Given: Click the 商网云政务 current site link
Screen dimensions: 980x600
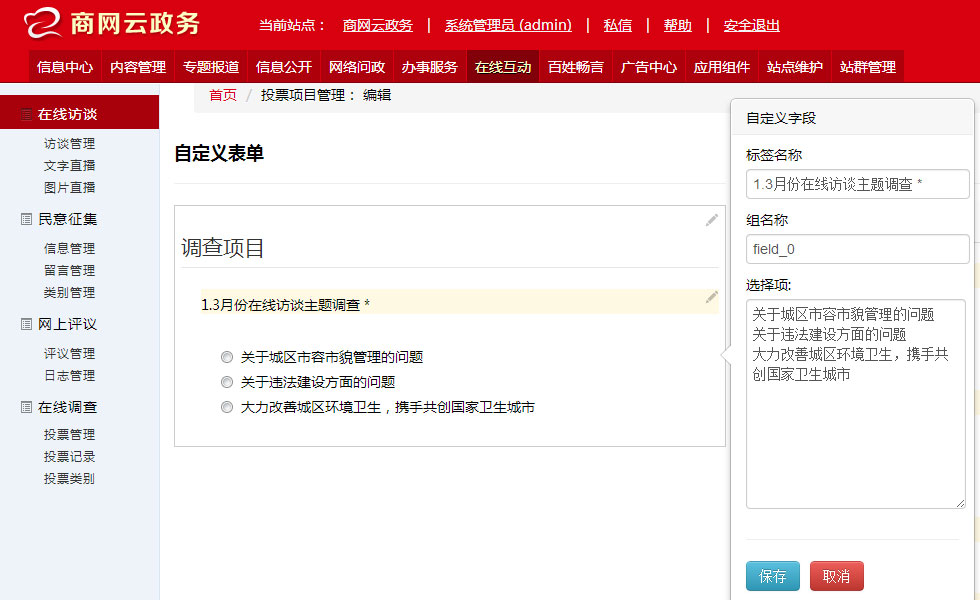Looking at the screenshot, I should pos(378,25).
